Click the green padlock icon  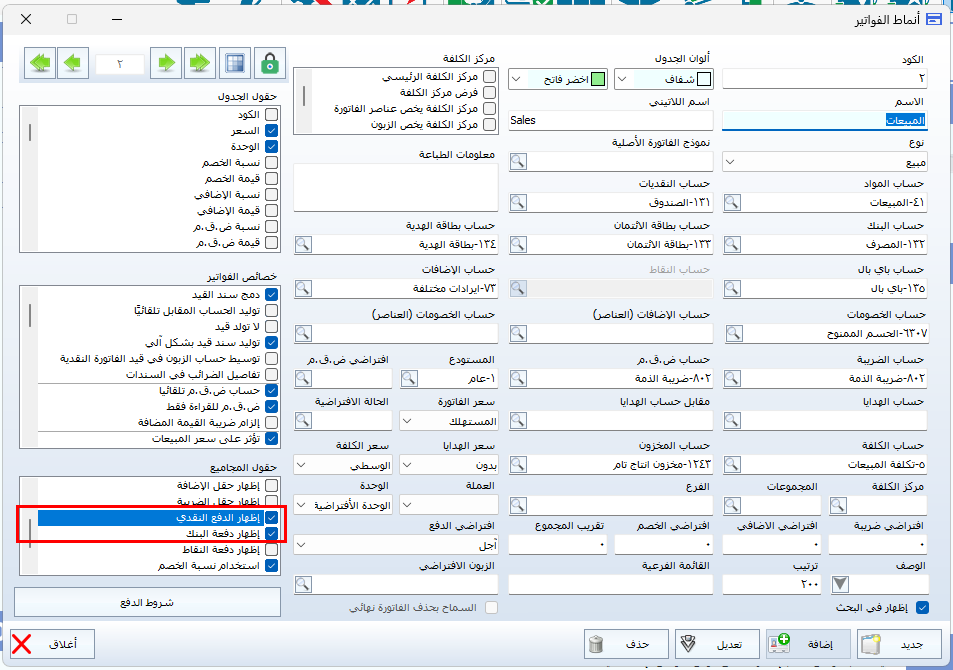[269, 63]
